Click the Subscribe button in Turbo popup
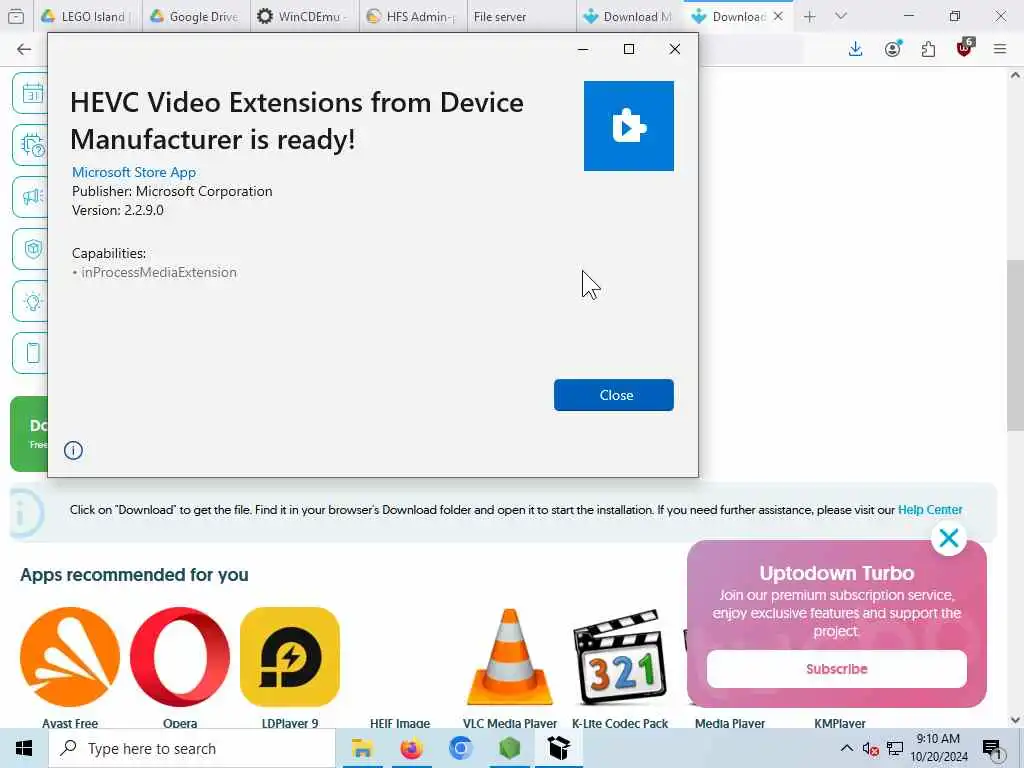Viewport: 1024px width, 768px height. click(837, 669)
